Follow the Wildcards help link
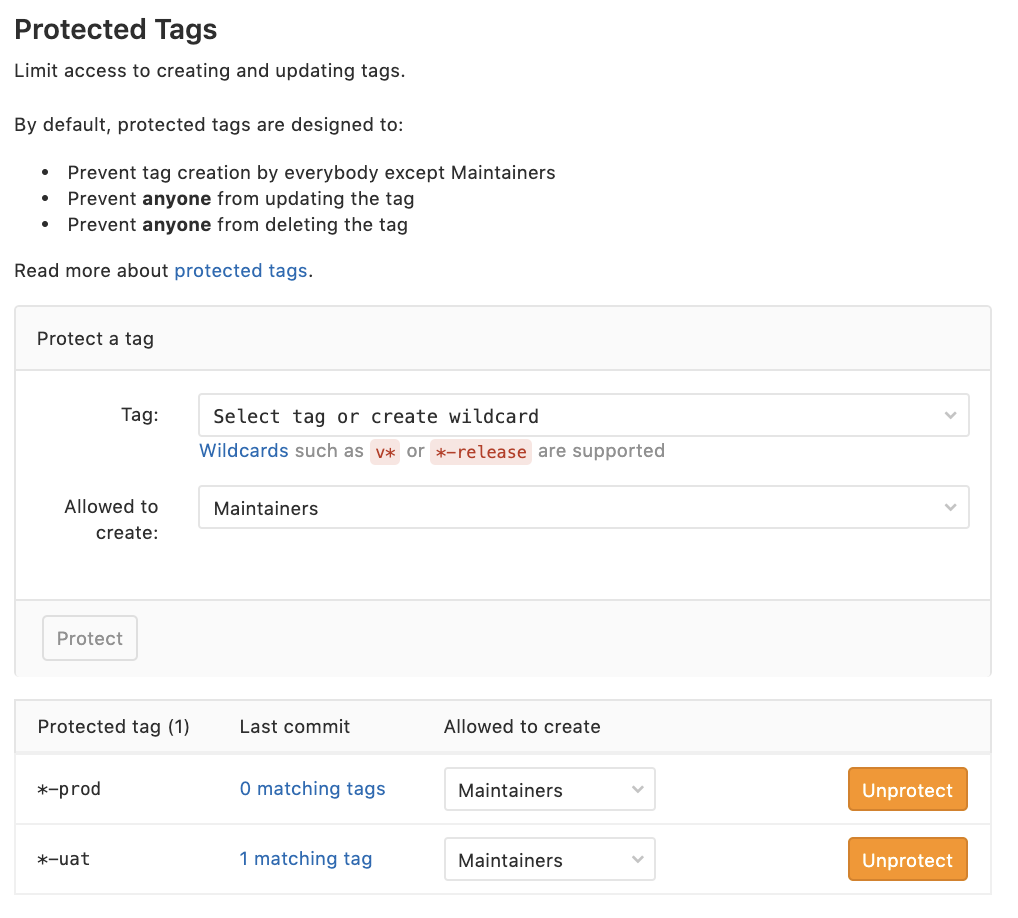This screenshot has width=1018, height=918. pyautogui.click(x=244, y=451)
